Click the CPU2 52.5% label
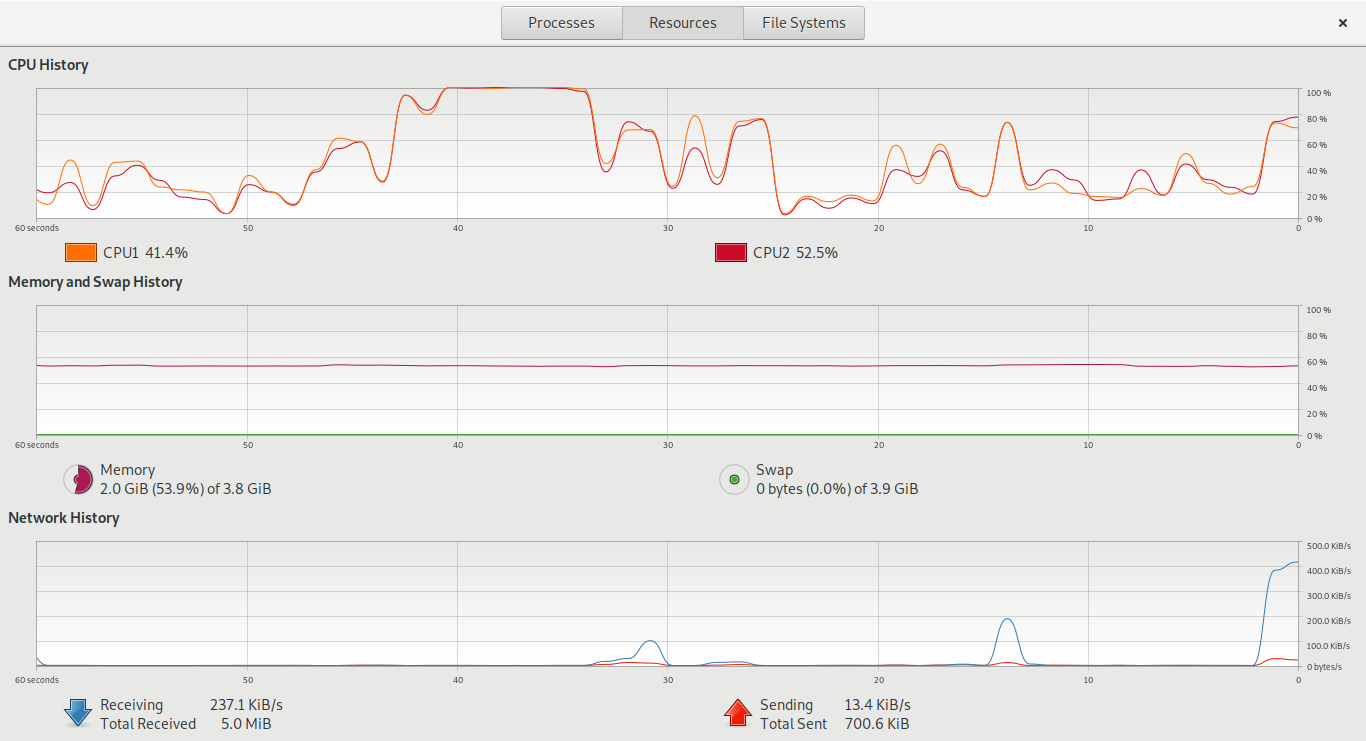 (795, 253)
